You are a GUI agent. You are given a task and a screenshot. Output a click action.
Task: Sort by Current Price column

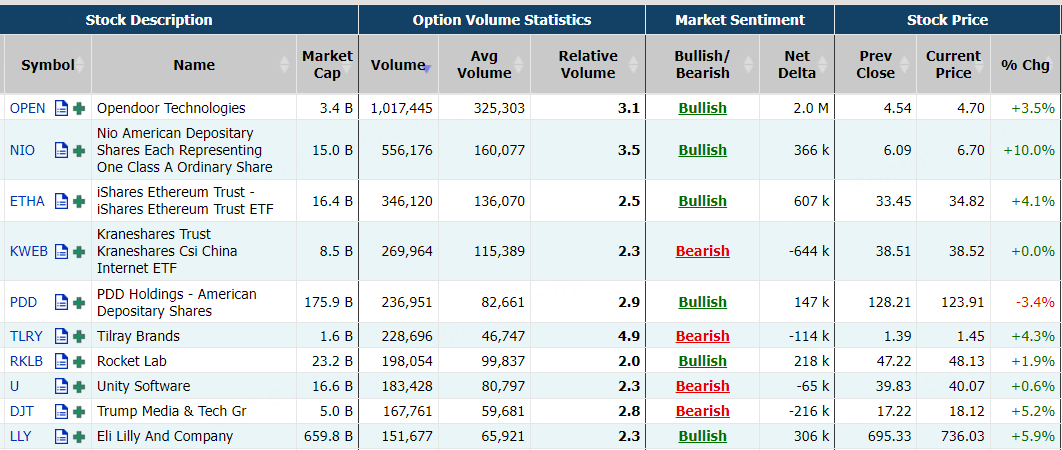coord(954,65)
